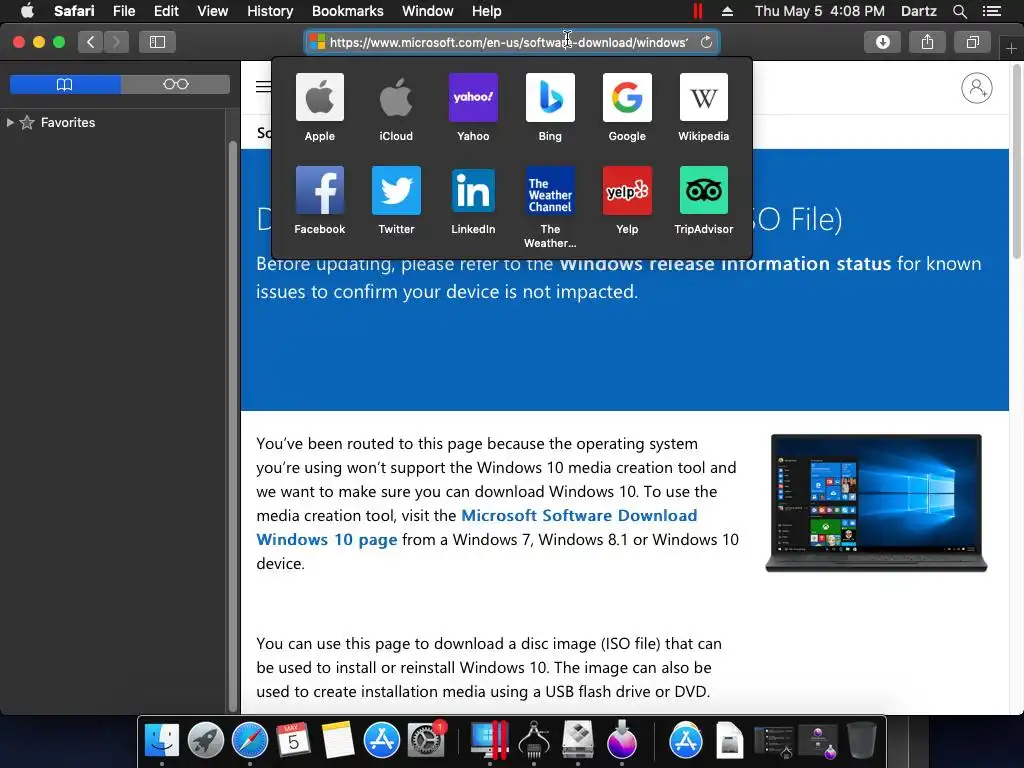
Task: Open the Wikipedia favorite tile
Action: pos(703,108)
